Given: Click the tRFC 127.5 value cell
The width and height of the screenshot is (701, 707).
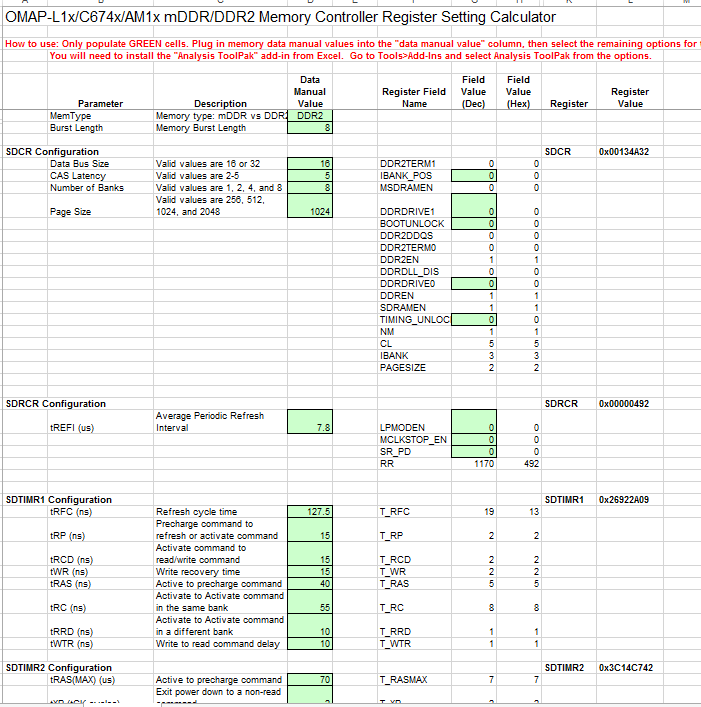Looking at the screenshot, I should (x=310, y=512).
